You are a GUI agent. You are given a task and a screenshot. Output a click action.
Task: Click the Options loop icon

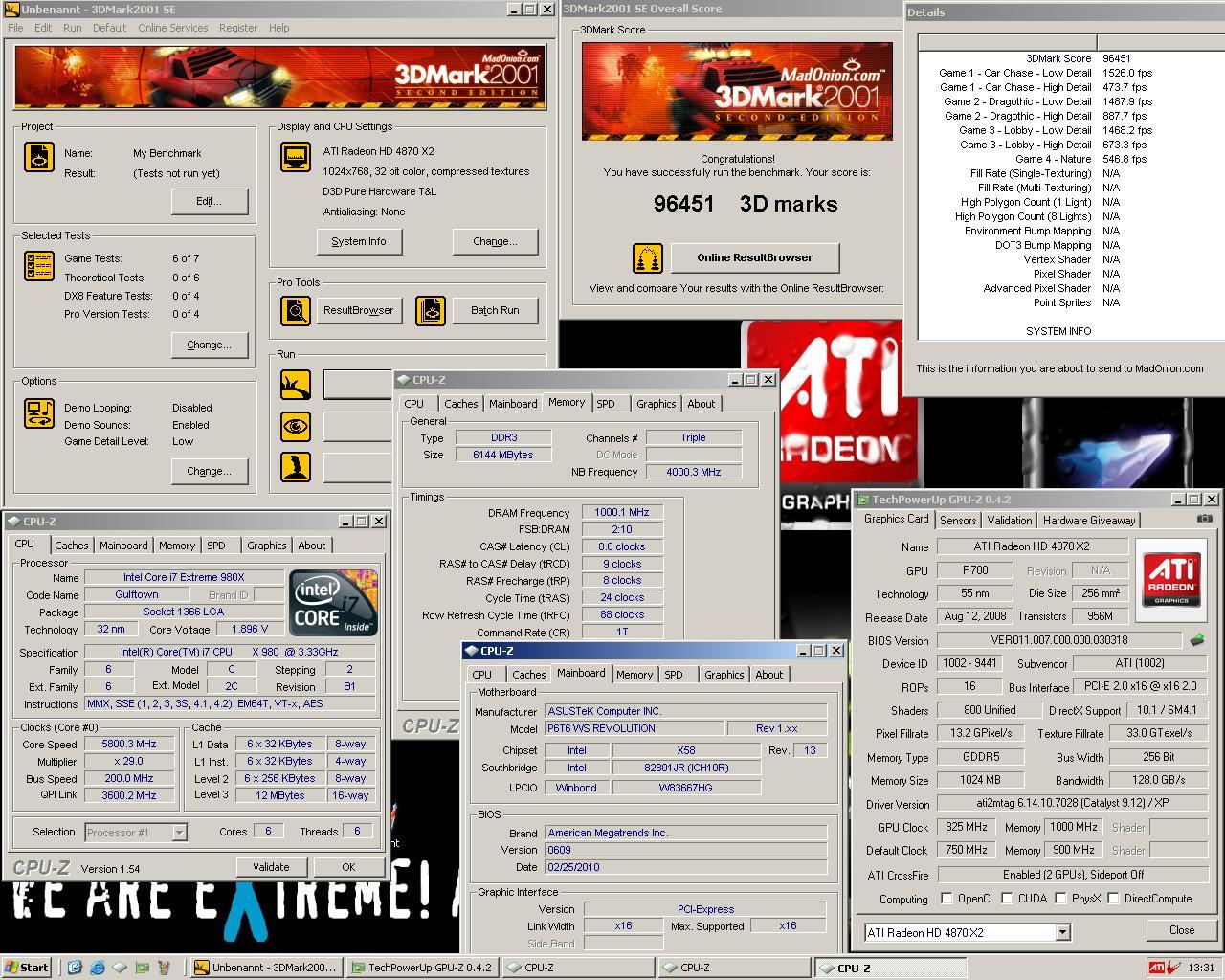39,413
